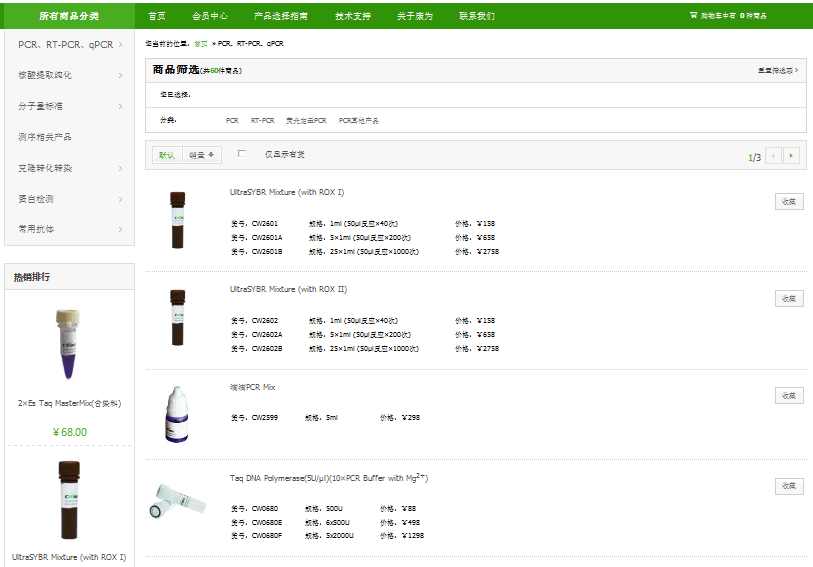Screen dimensions: 813x567
Task: Open UltraSYBR Mixture (with ROX I) product title
Action: pyautogui.click(x=287, y=192)
